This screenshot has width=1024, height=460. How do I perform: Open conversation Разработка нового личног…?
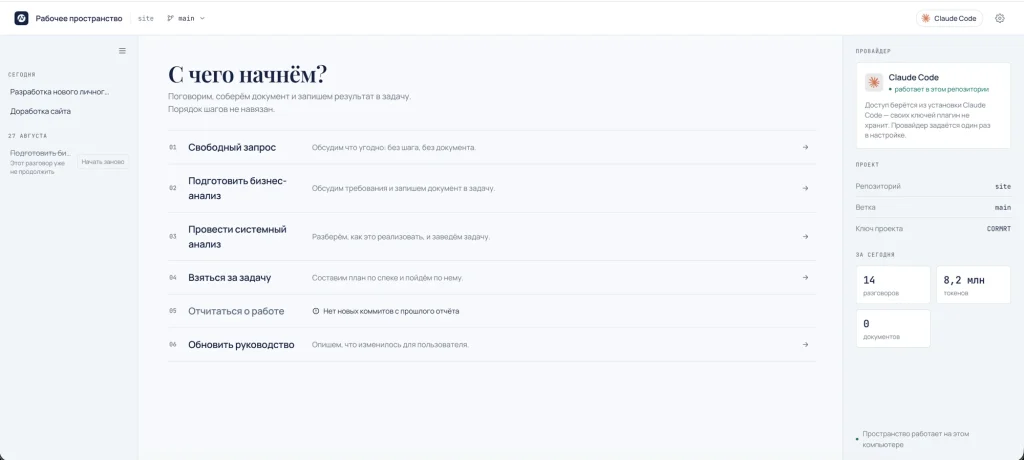(59, 92)
